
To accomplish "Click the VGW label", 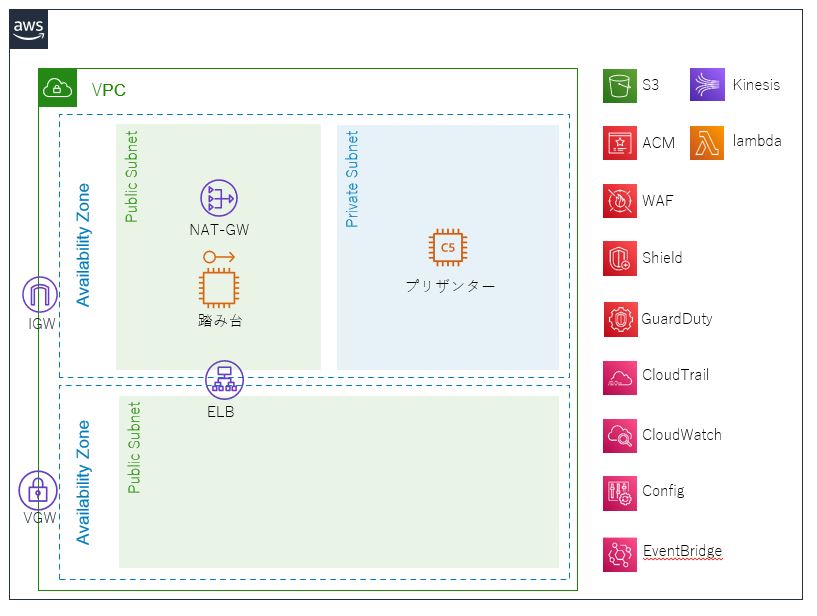I will (40, 518).
